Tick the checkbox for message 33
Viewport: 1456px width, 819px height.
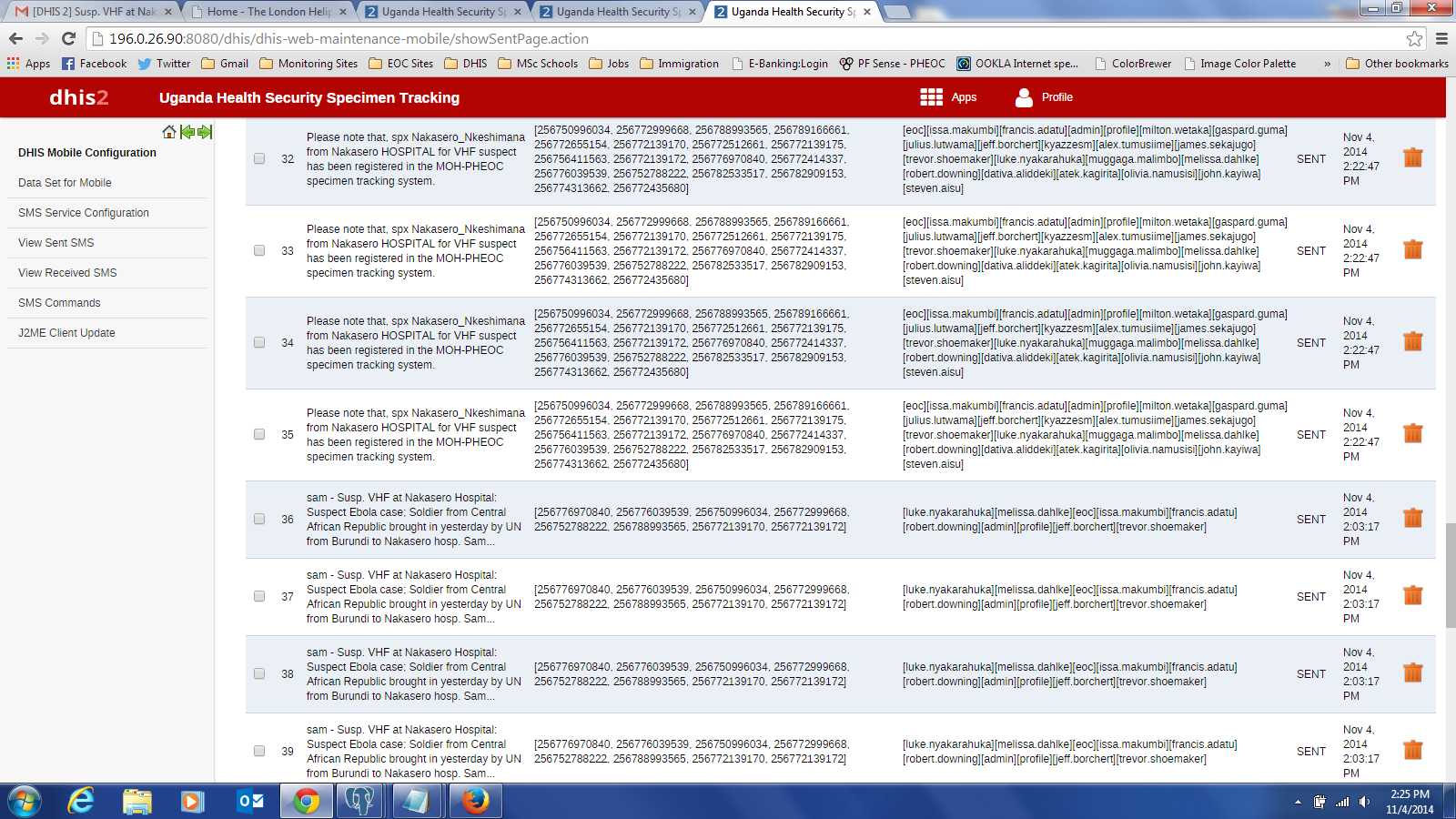pyautogui.click(x=259, y=250)
